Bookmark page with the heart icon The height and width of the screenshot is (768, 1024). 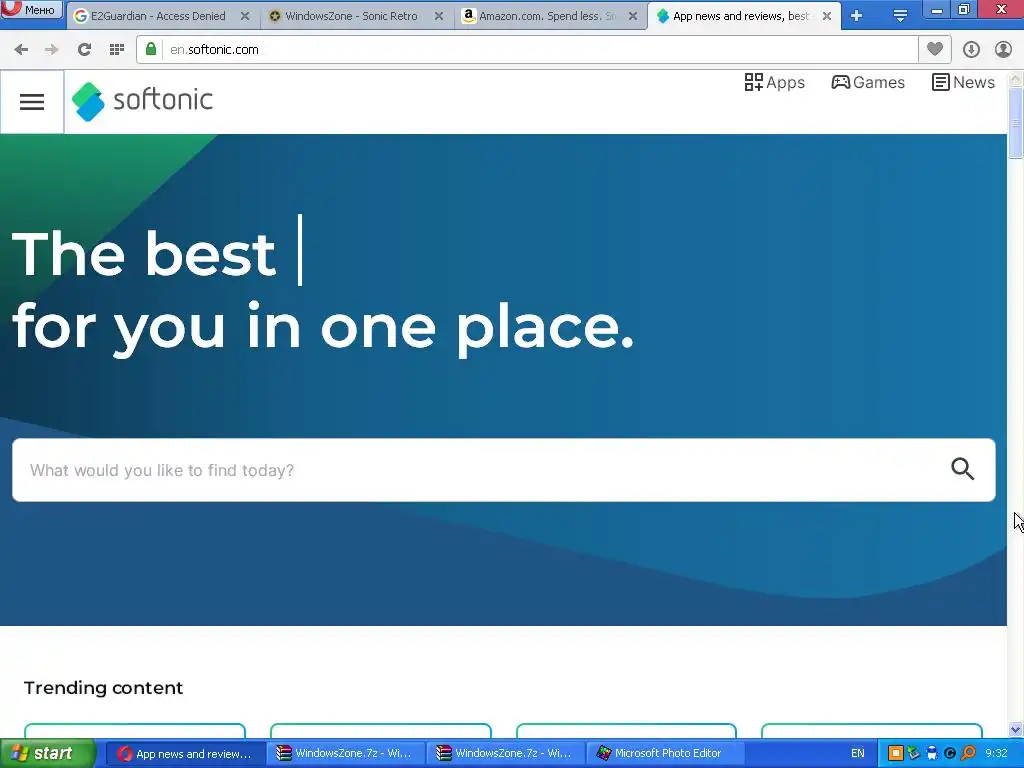(x=935, y=49)
